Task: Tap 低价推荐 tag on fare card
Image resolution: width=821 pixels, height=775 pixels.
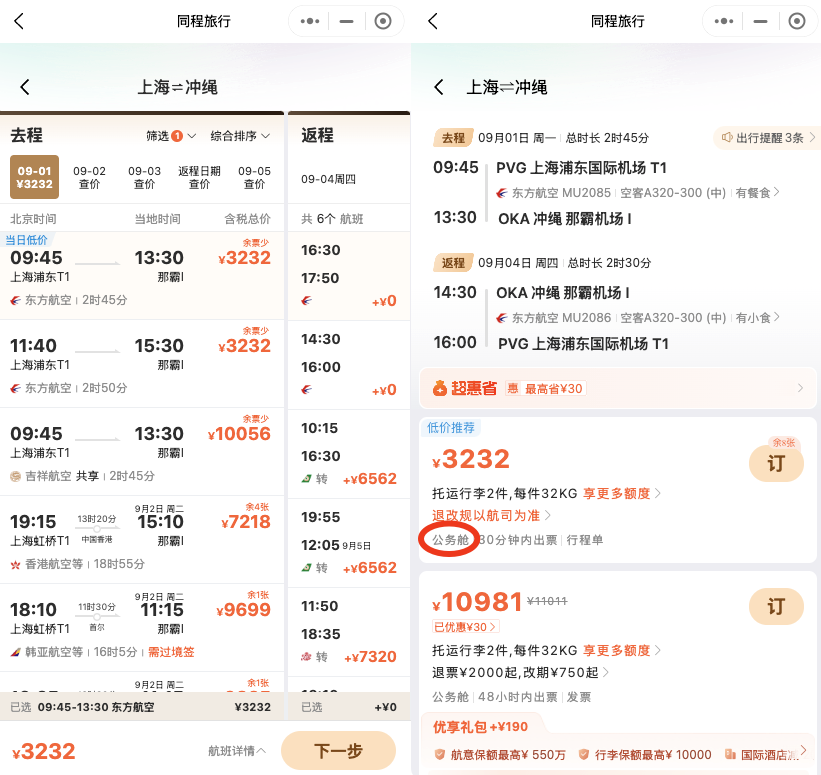Action: pos(451,428)
